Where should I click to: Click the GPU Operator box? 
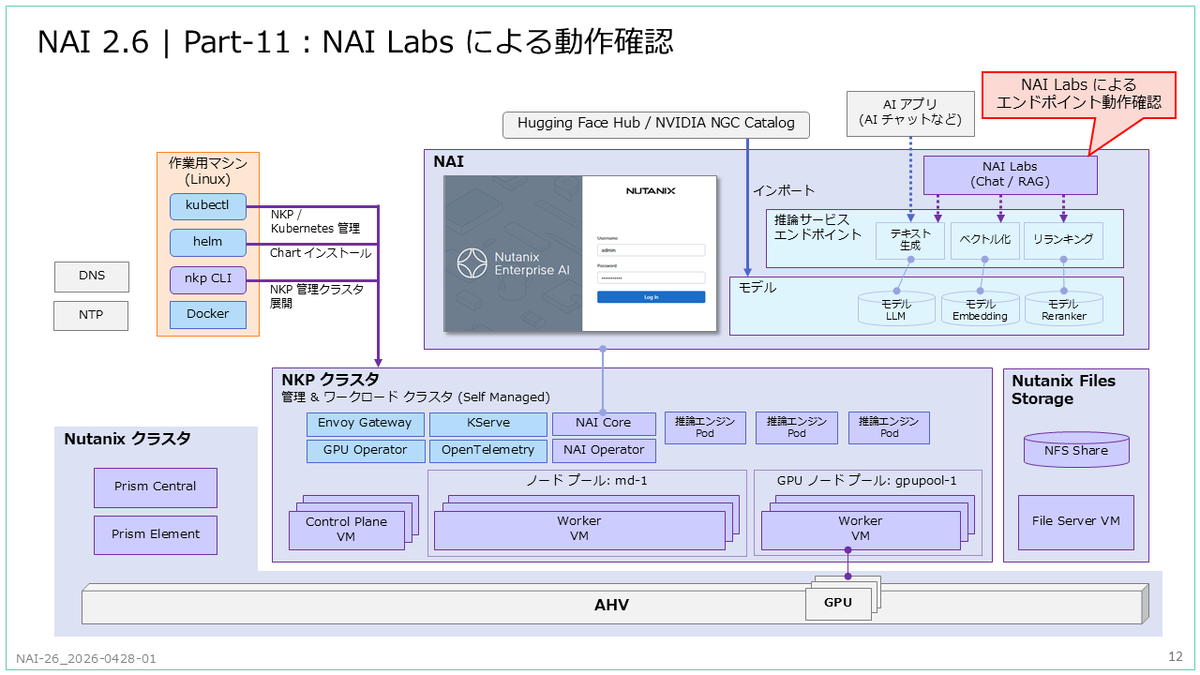tap(365, 450)
